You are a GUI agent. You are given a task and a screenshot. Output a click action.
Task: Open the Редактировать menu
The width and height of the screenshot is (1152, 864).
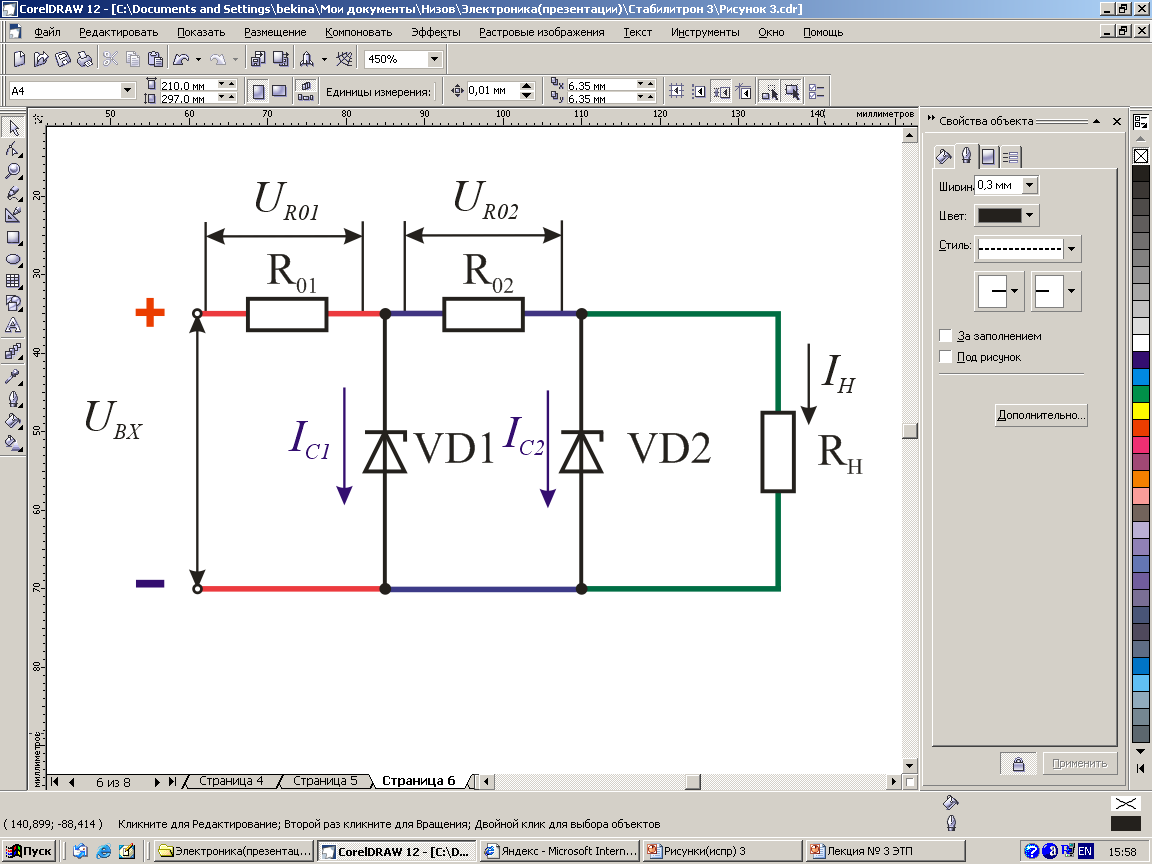(x=118, y=32)
